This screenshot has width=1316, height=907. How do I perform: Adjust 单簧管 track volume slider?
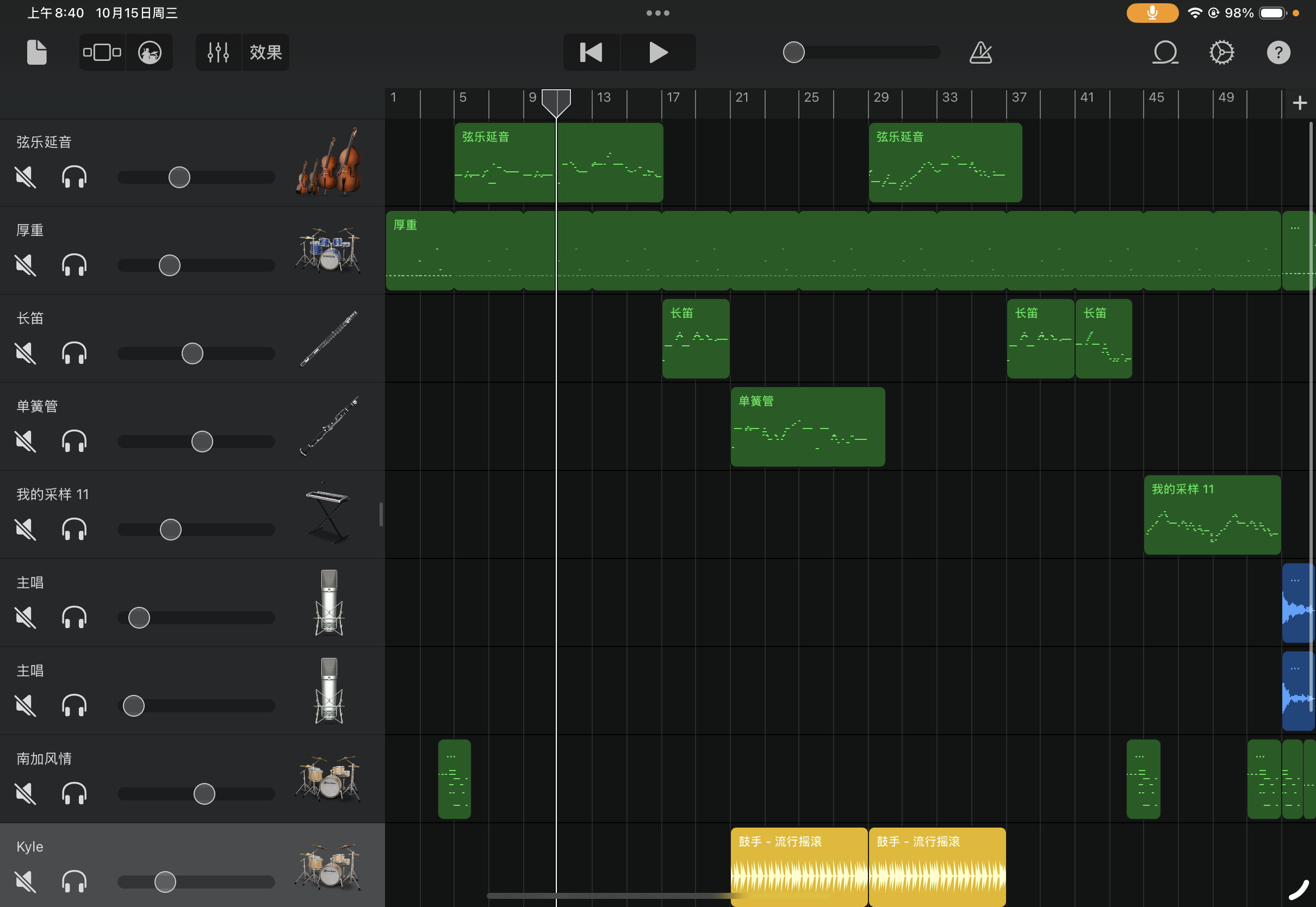pyautogui.click(x=202, y=442)
